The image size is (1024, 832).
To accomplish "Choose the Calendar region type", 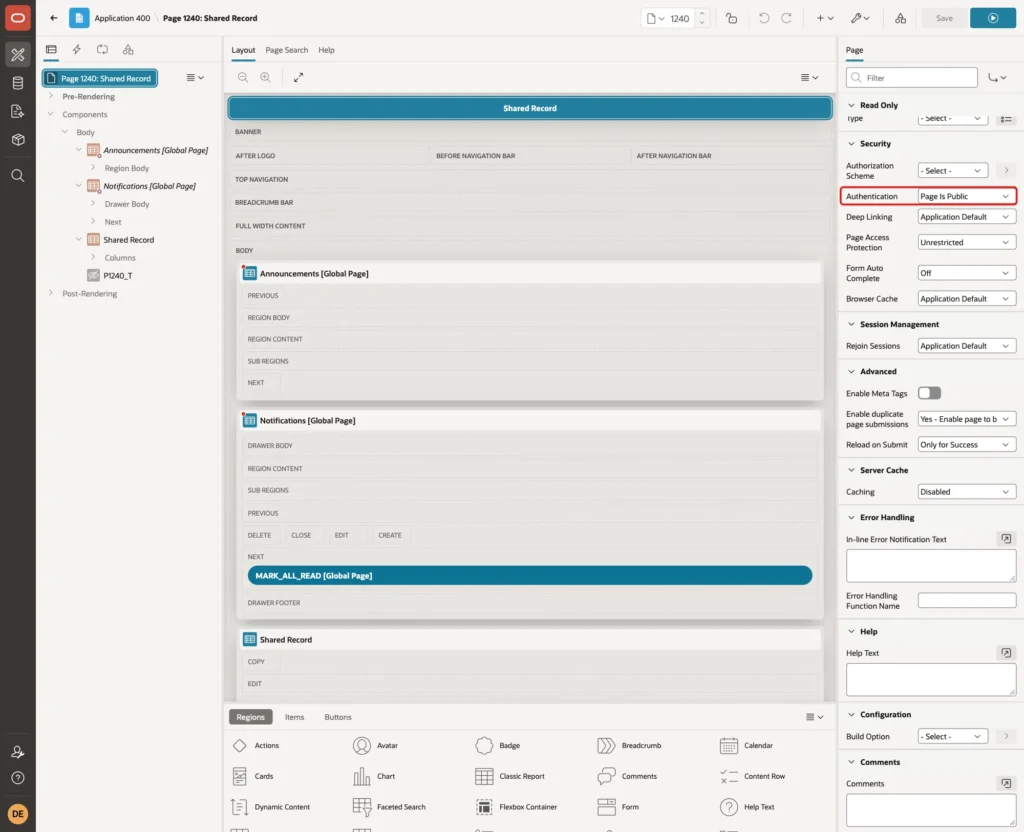I will pos(745,745).
